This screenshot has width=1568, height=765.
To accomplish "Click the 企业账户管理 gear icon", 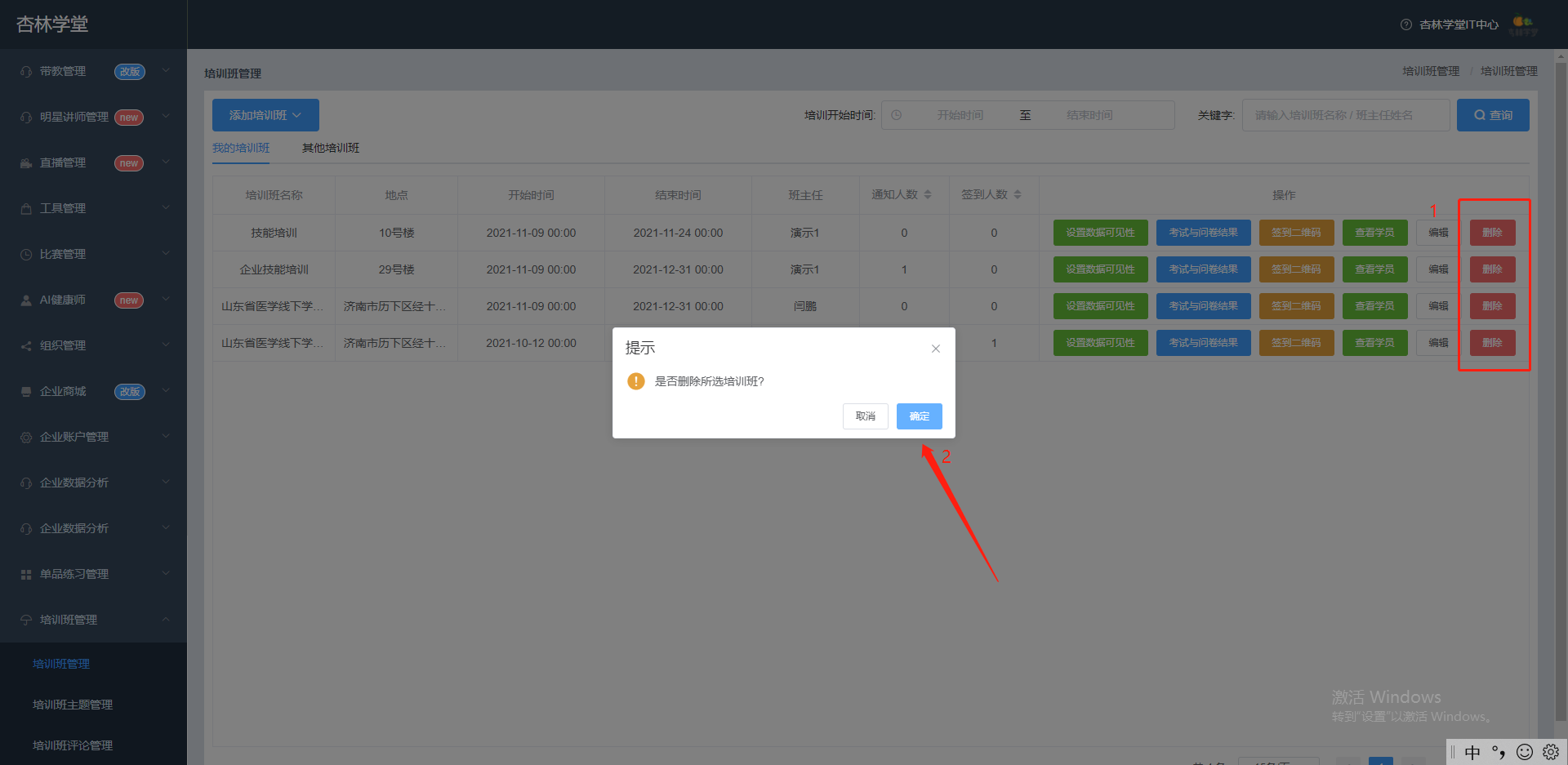I will tap(26, 438).
